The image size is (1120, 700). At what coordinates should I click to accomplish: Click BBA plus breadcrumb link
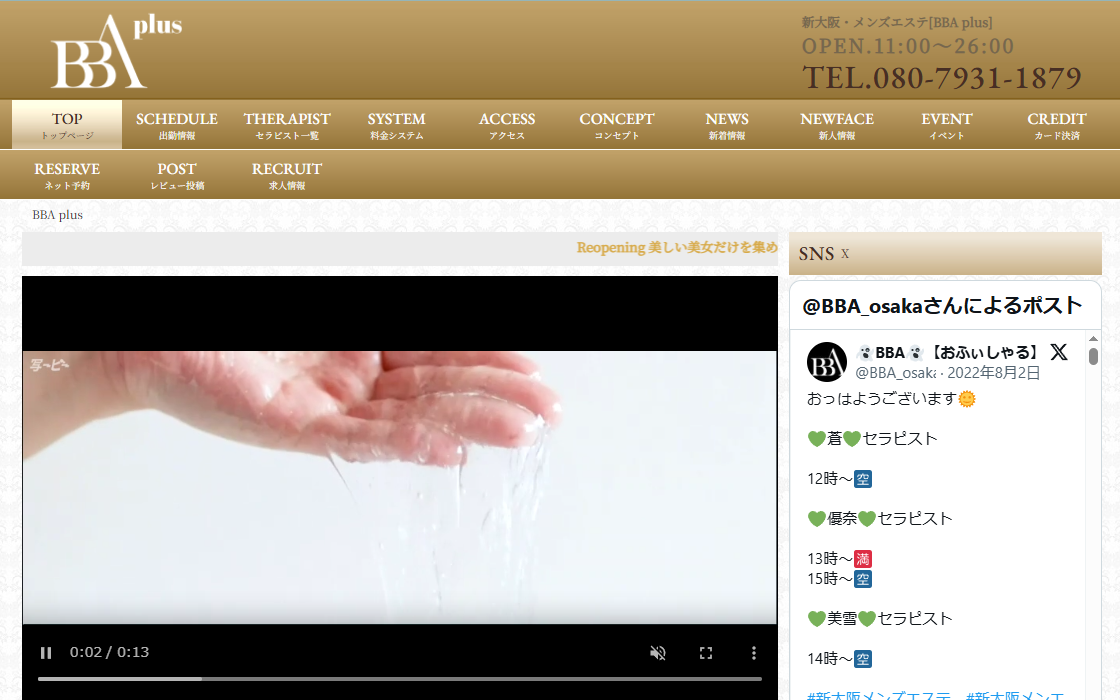pos(57,215)
